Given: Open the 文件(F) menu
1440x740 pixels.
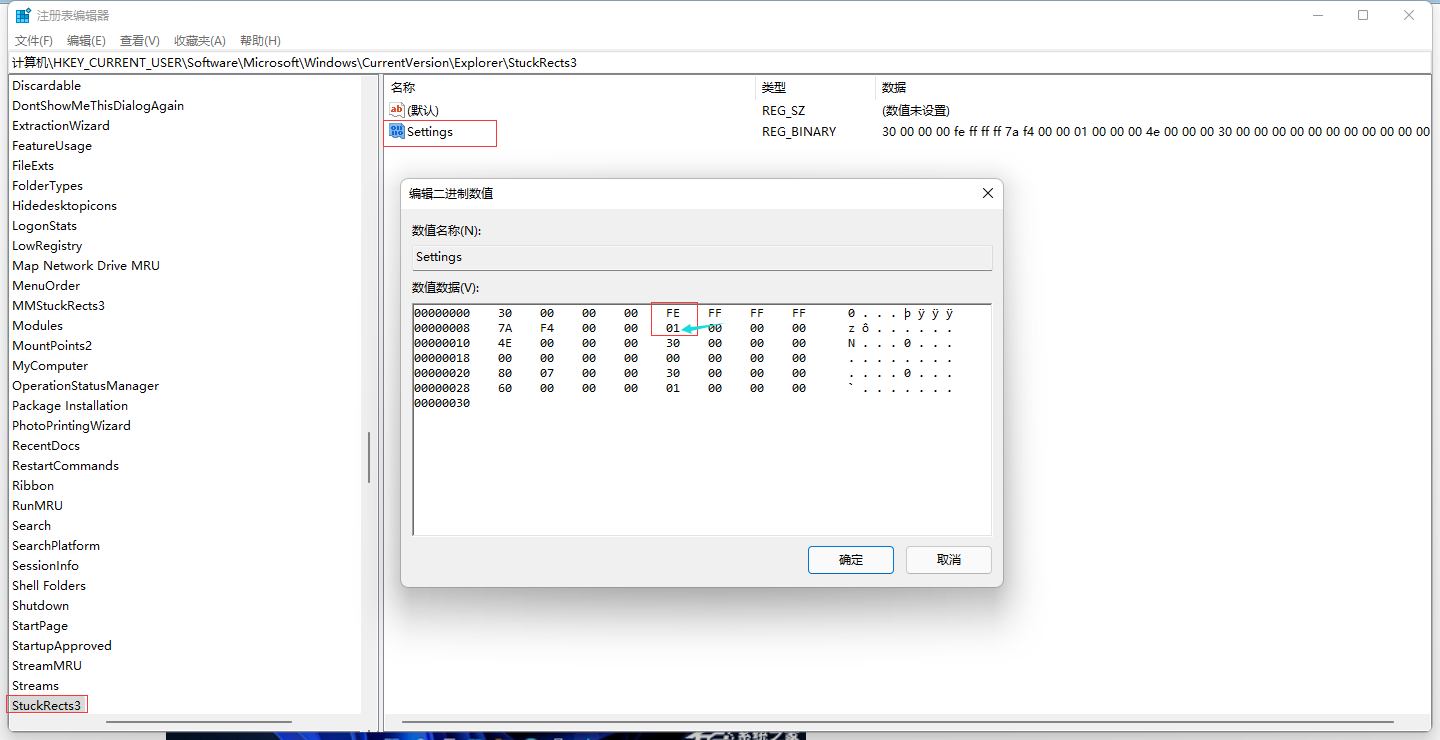Looking at the screenshot, I should (x=33, y=40).
